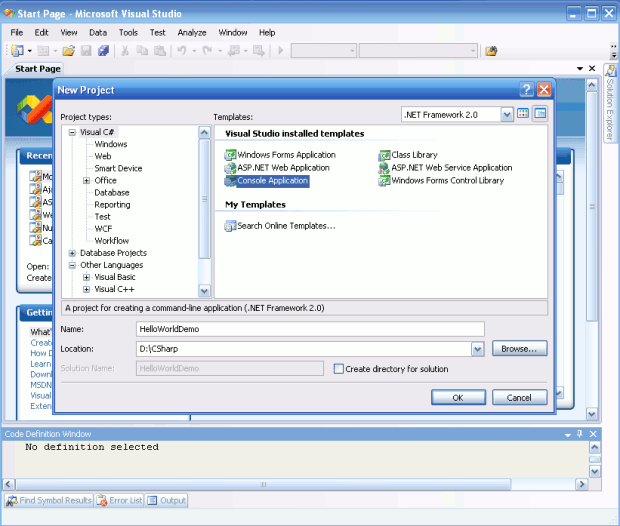Open the File menu
Screen dimensions: 620x526
(17, 32)
